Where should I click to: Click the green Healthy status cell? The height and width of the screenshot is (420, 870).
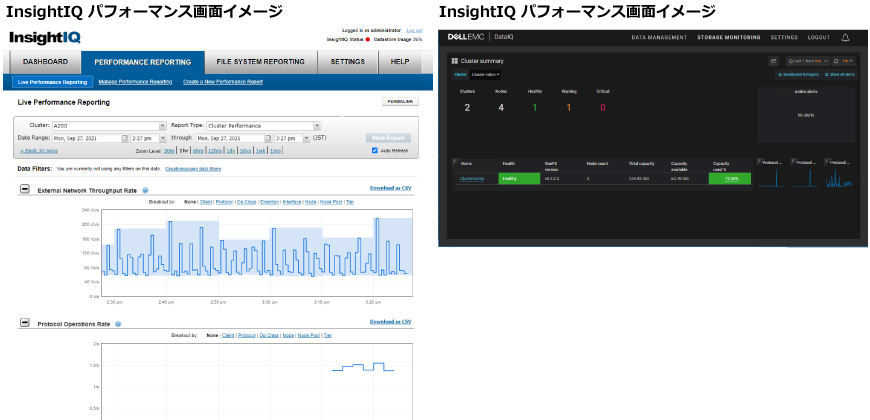pyautogui.click(x=519, y=179)
